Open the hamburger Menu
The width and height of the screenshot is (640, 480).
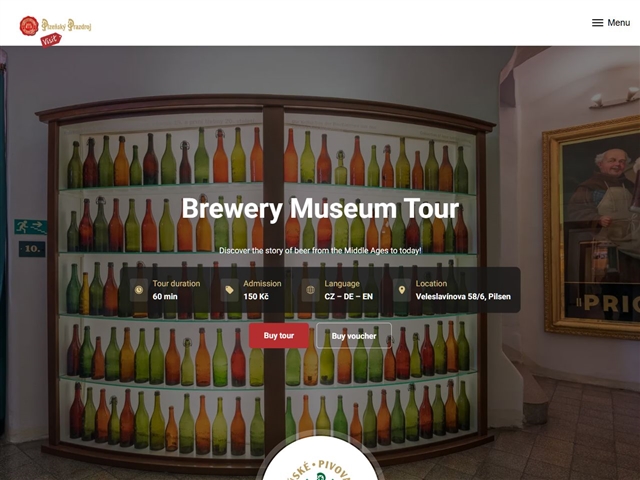pos(611,23)
